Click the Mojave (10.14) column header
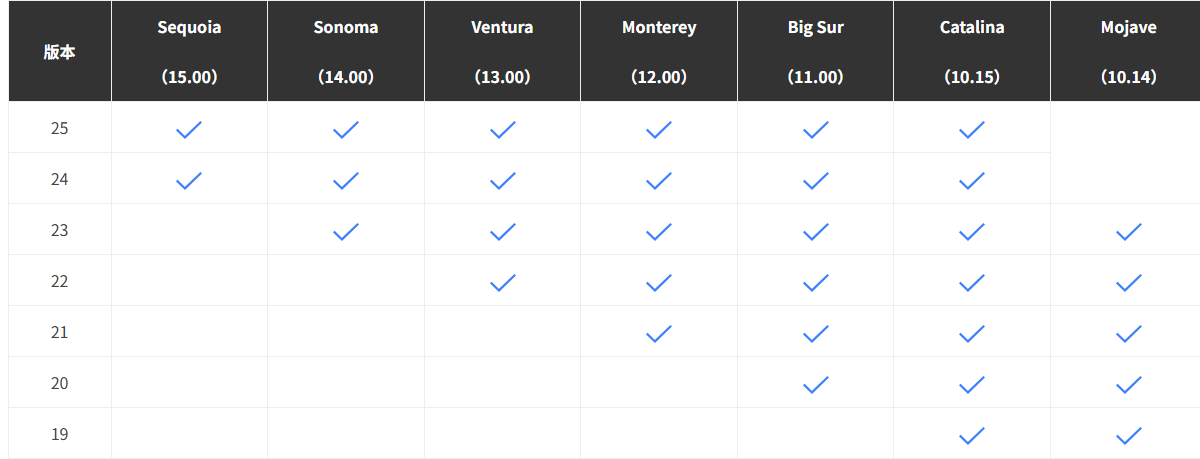 tap(1128, 52)
